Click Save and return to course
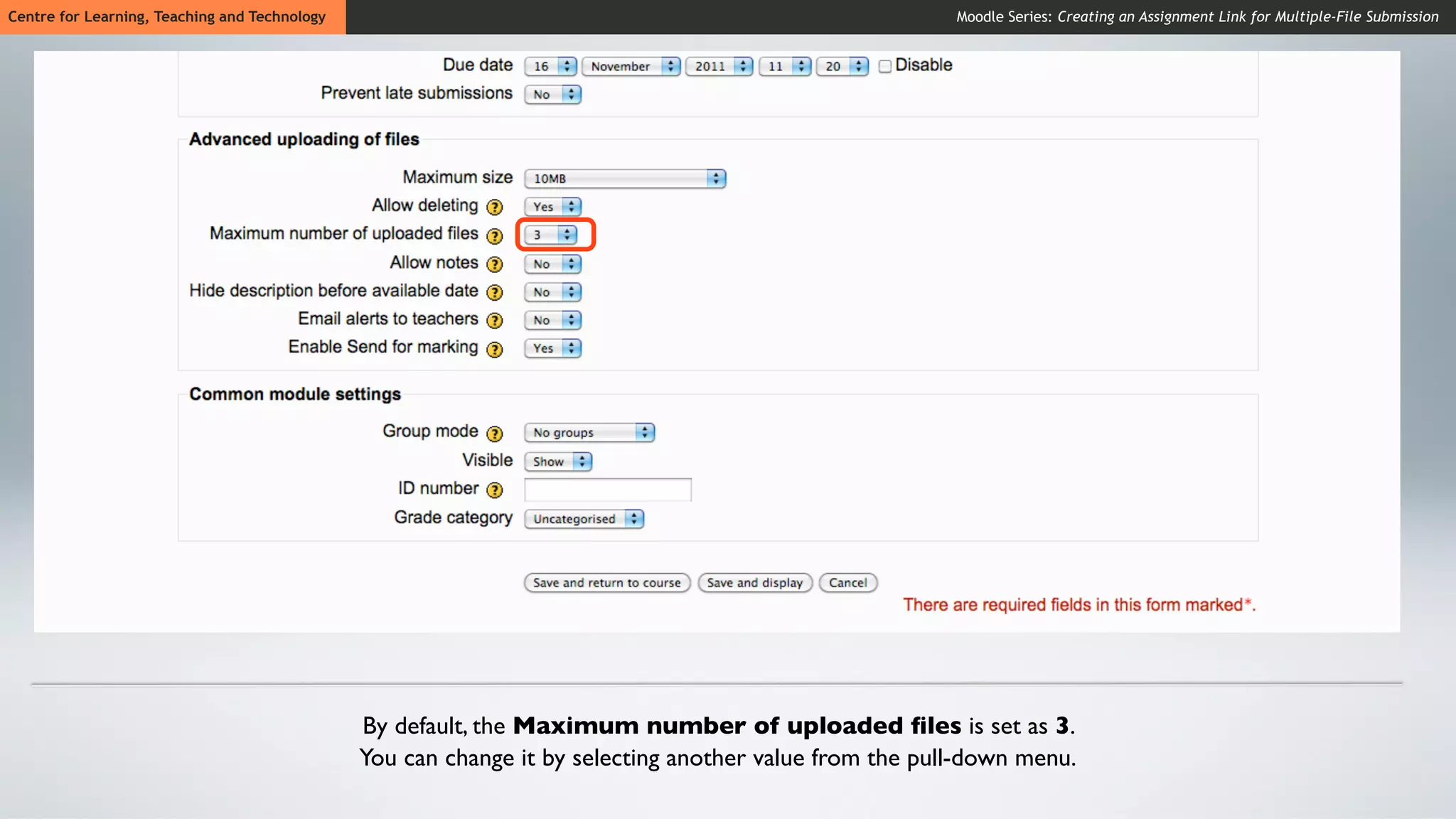The height and width of the screenshot is (819, 1456). (607, 583)
